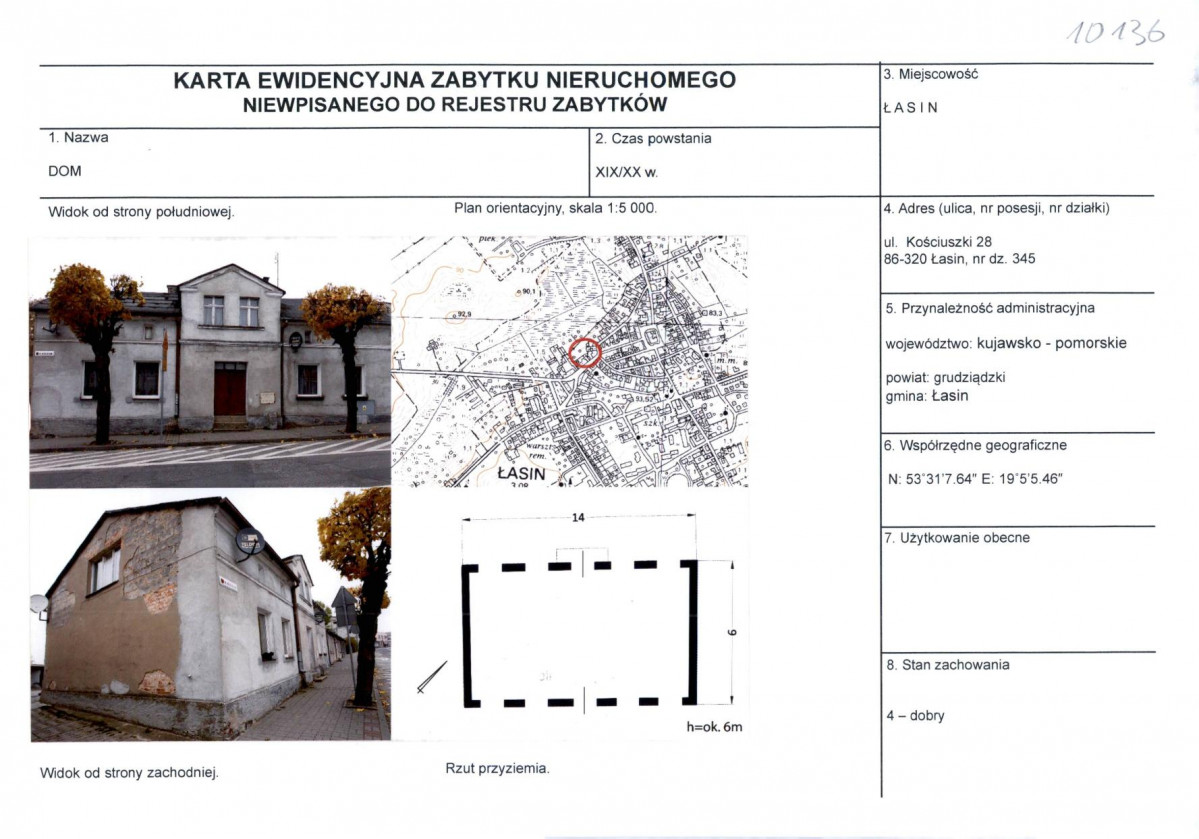Click the '8. Stan zachowania' label
Image resolution: width=1199 pixels, height=839 pixels.
(x=947, y=665)
